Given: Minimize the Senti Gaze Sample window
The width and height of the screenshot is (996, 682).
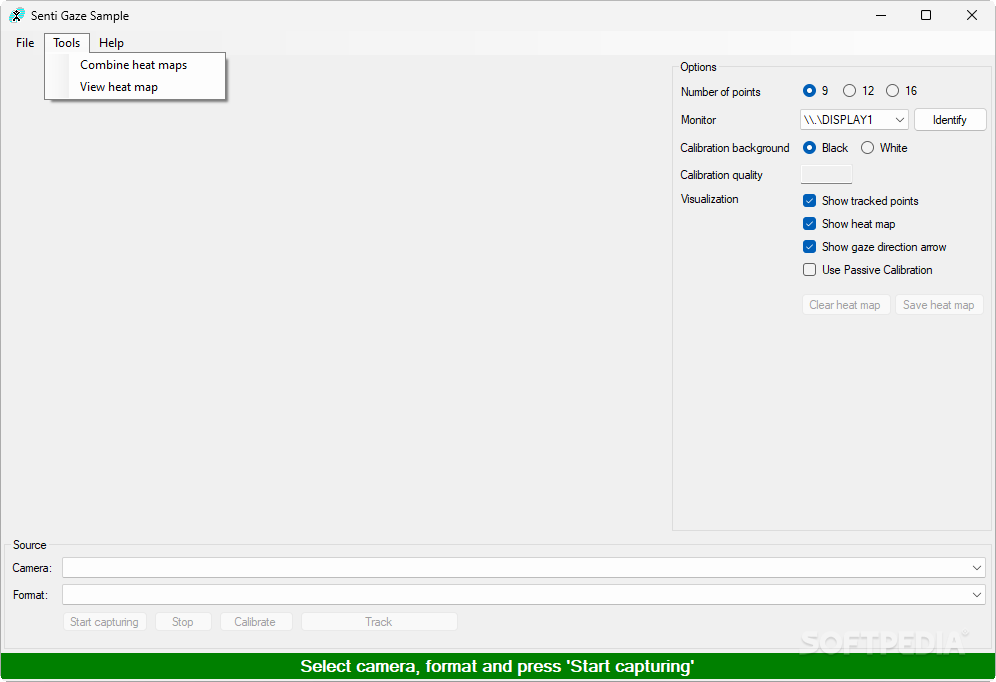Looking at the screenshot, I should 881,15.
